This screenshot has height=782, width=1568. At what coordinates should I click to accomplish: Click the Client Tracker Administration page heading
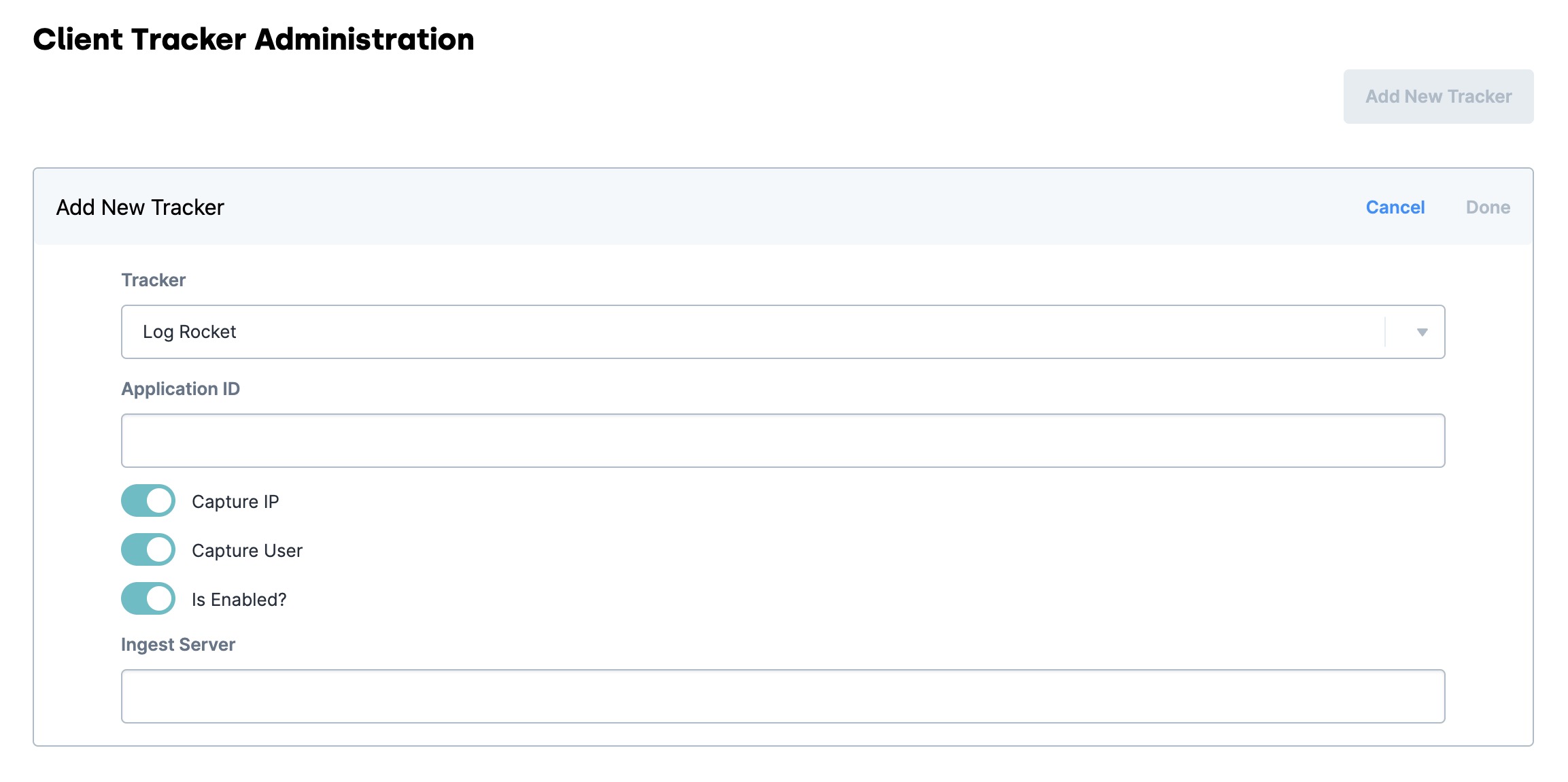(254, 39)
